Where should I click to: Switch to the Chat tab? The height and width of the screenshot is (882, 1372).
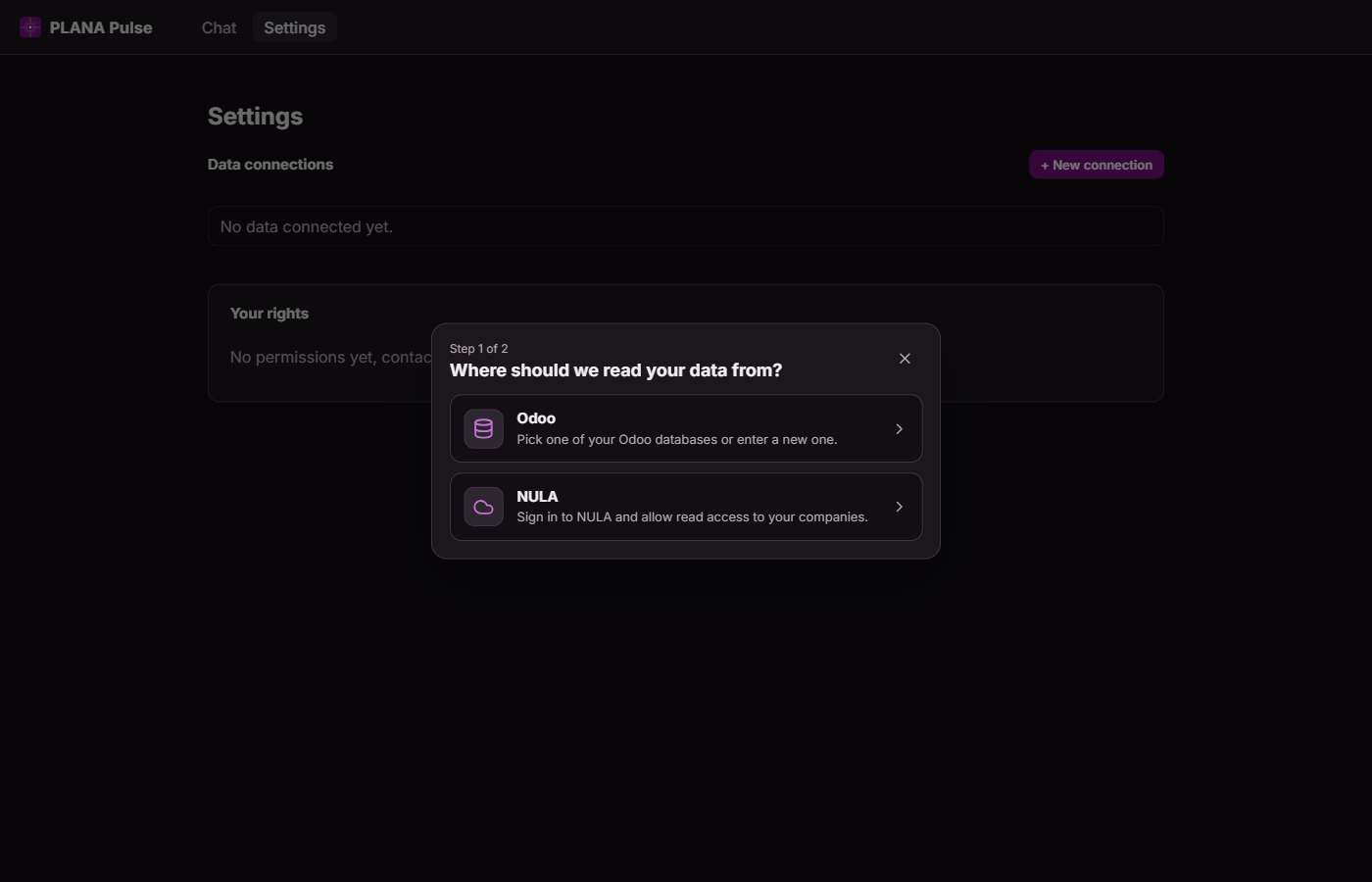tap(219, 27)
